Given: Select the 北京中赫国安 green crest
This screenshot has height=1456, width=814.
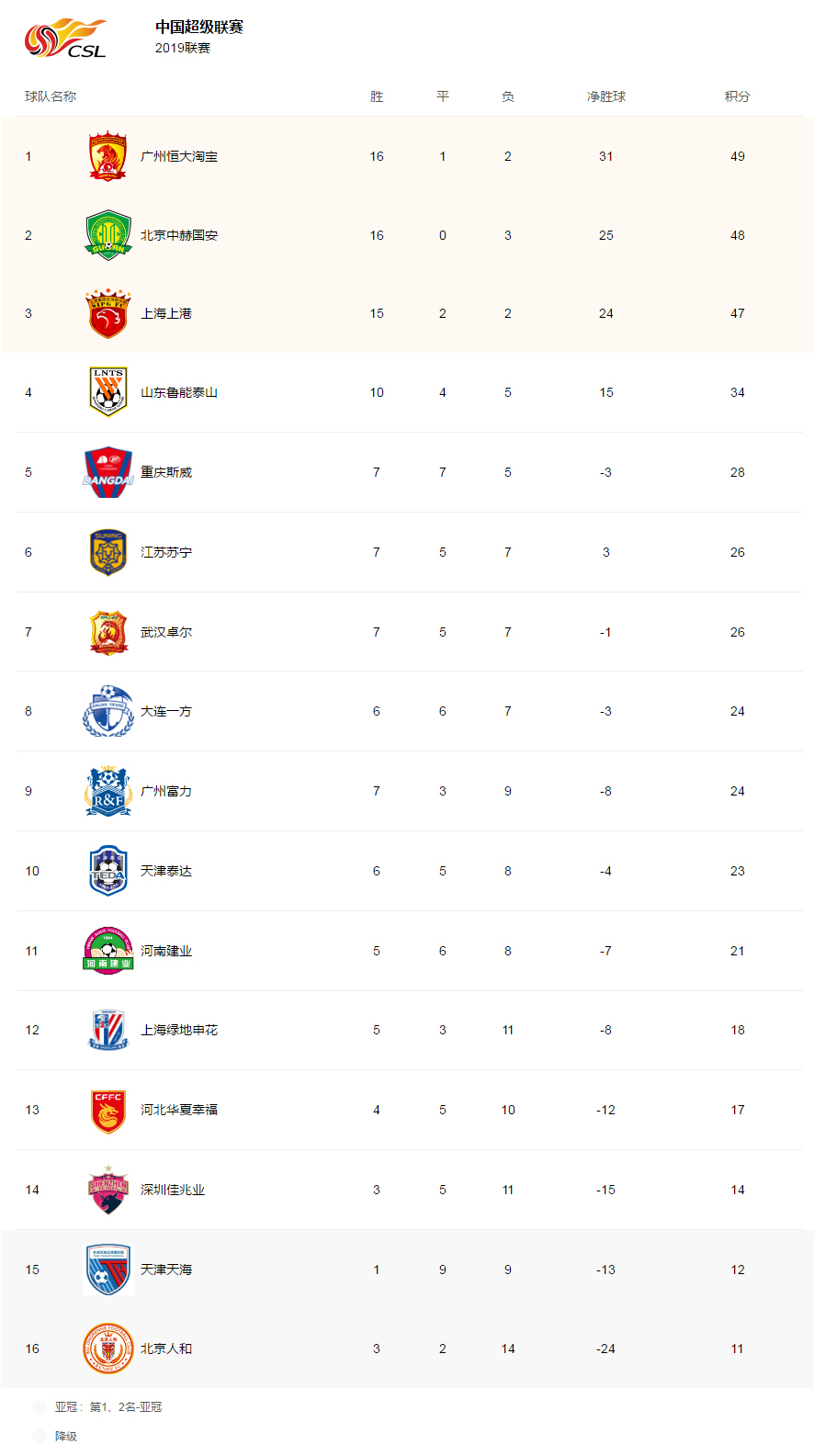Looking at the screenshot, I should [x=108, y=235].
